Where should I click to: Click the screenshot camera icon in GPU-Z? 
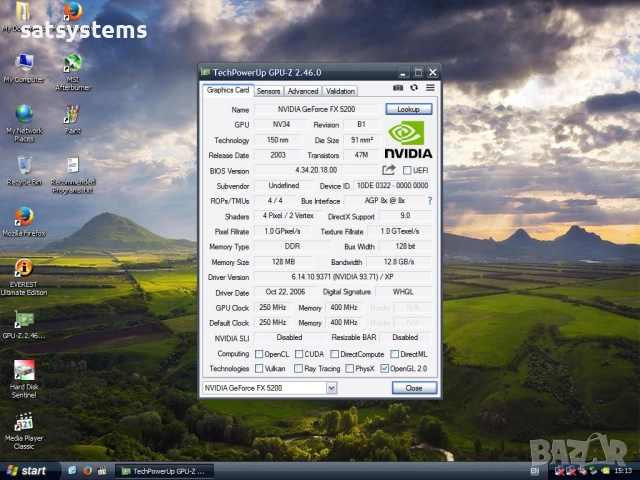coord(398,90)
